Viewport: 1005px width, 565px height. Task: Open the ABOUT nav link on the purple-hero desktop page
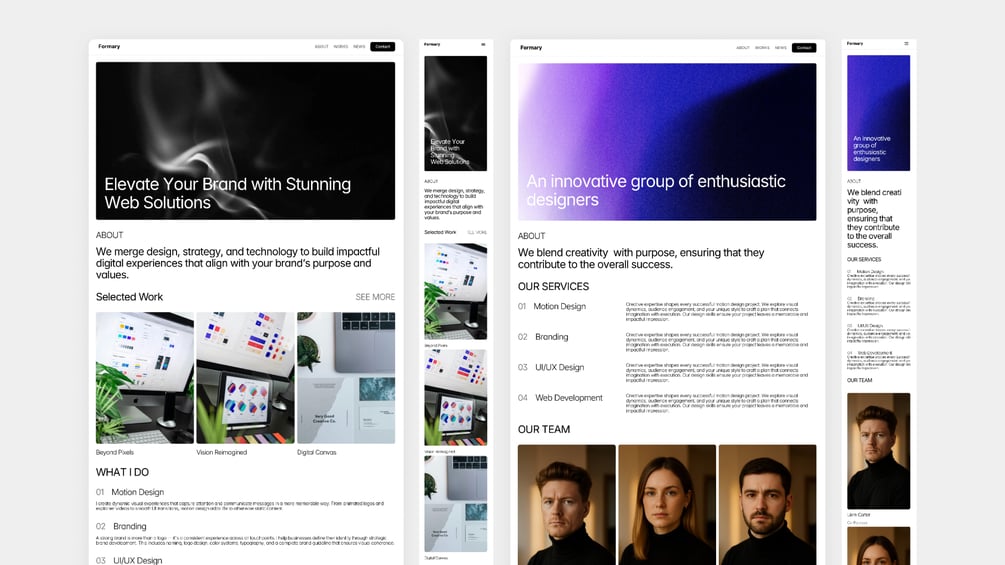(x=743, y=47)
